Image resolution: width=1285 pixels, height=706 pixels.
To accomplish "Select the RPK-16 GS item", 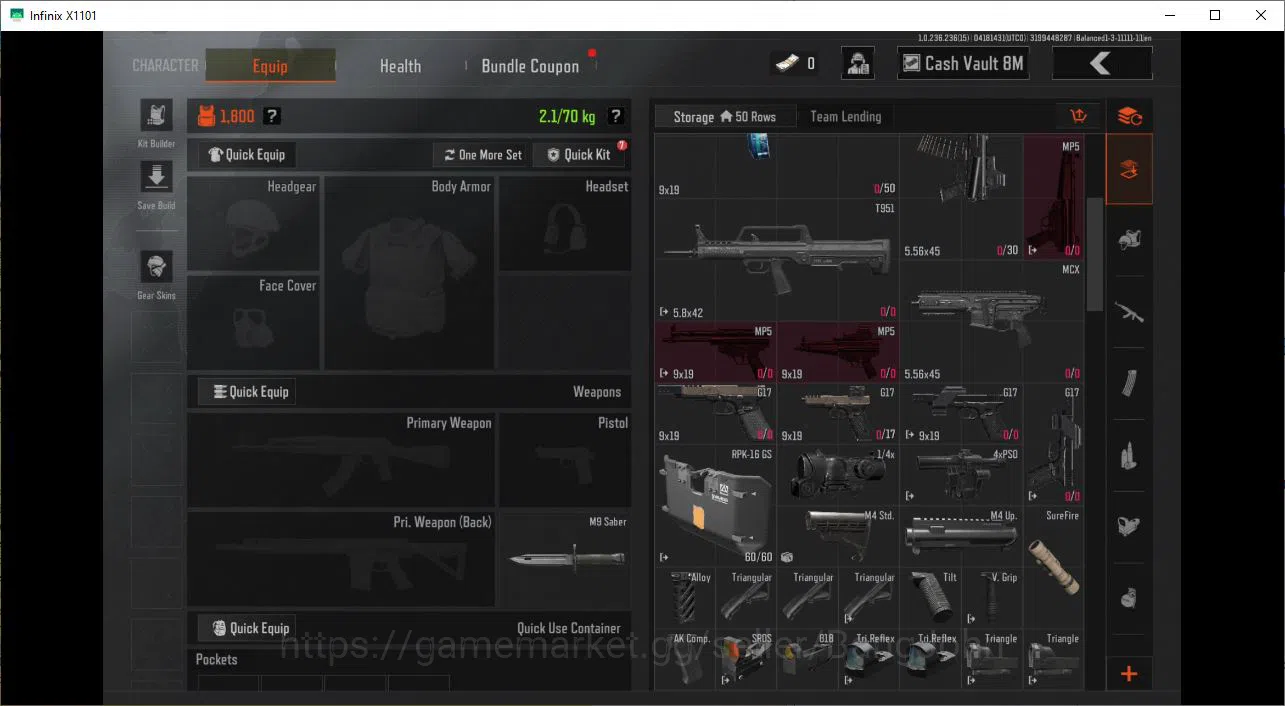I will [715, 505].
